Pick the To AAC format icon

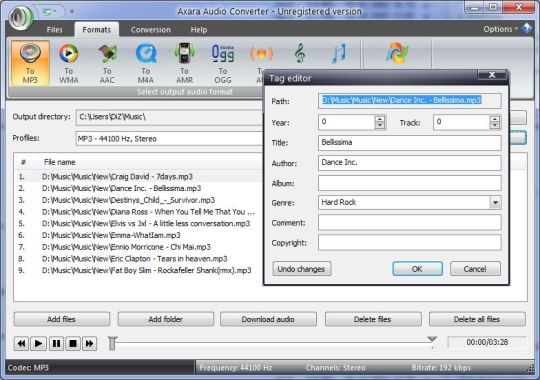coord(107,63)
